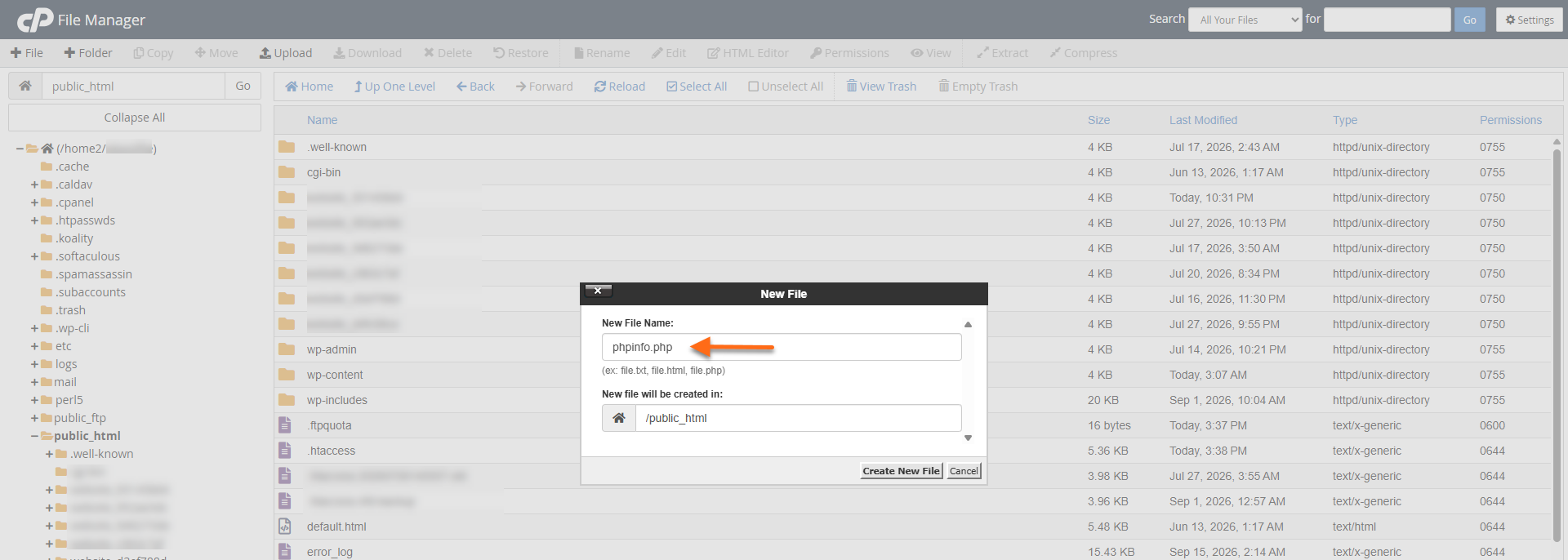
Task: Cancel the New File dialog
Action: click(x=964, y=471)
